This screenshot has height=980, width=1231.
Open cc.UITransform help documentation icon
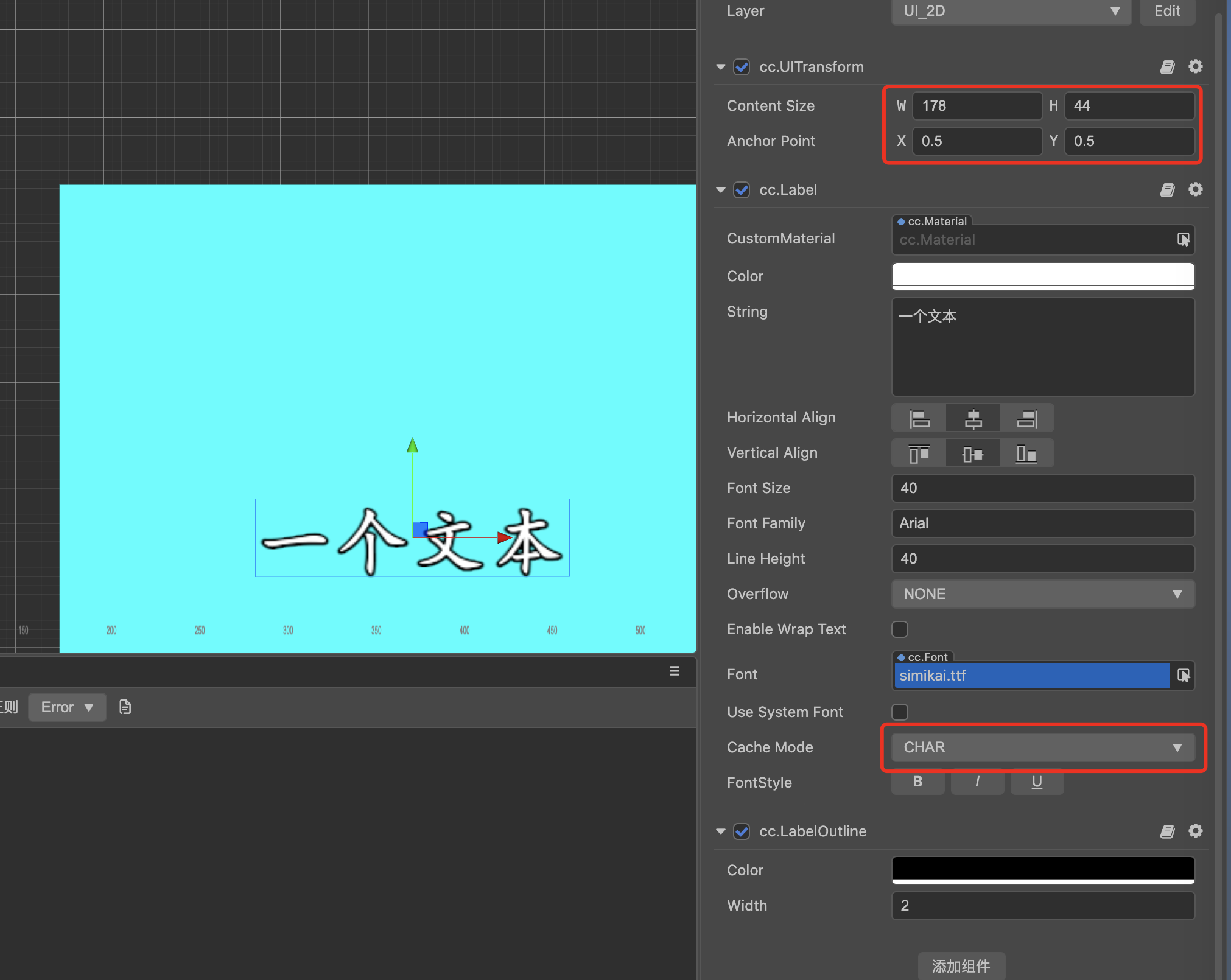click(x=1167, y=67)
